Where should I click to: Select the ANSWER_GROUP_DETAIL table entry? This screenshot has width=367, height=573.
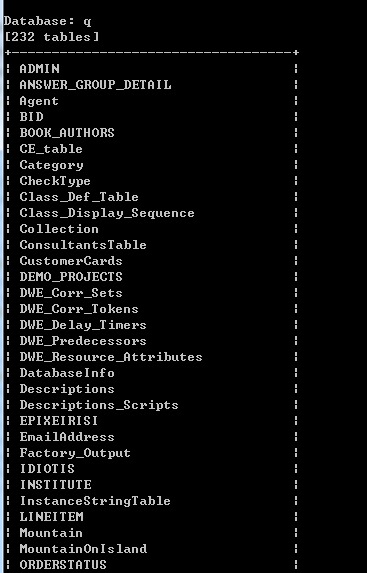95,85
